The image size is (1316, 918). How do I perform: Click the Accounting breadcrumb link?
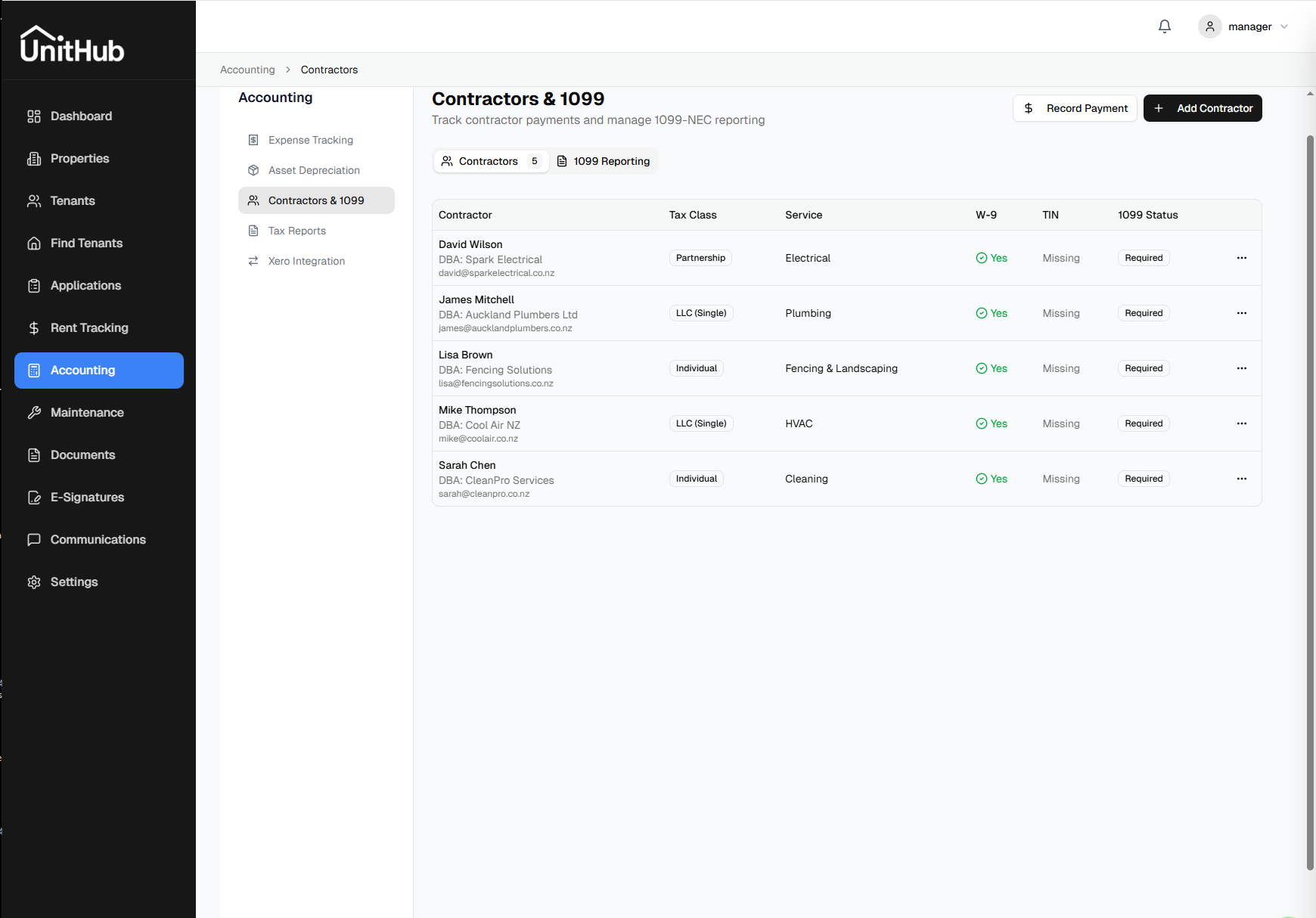point(247,70)
